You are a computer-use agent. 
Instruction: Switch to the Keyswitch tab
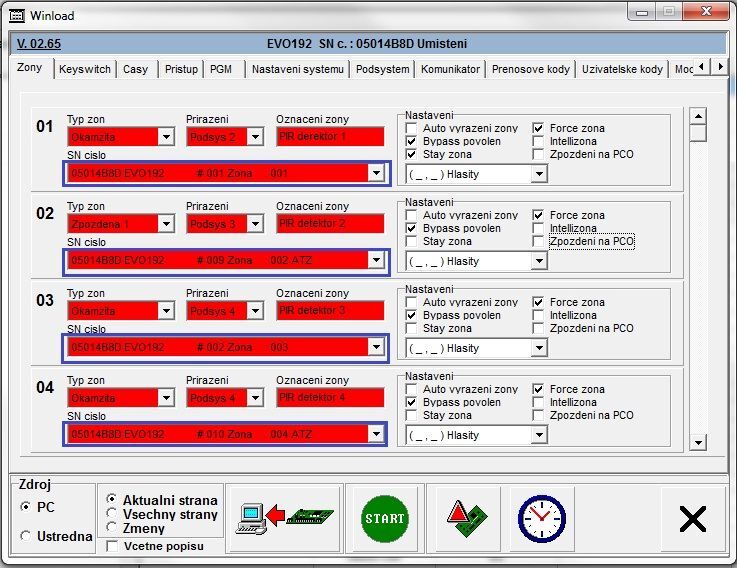[84, 70]
